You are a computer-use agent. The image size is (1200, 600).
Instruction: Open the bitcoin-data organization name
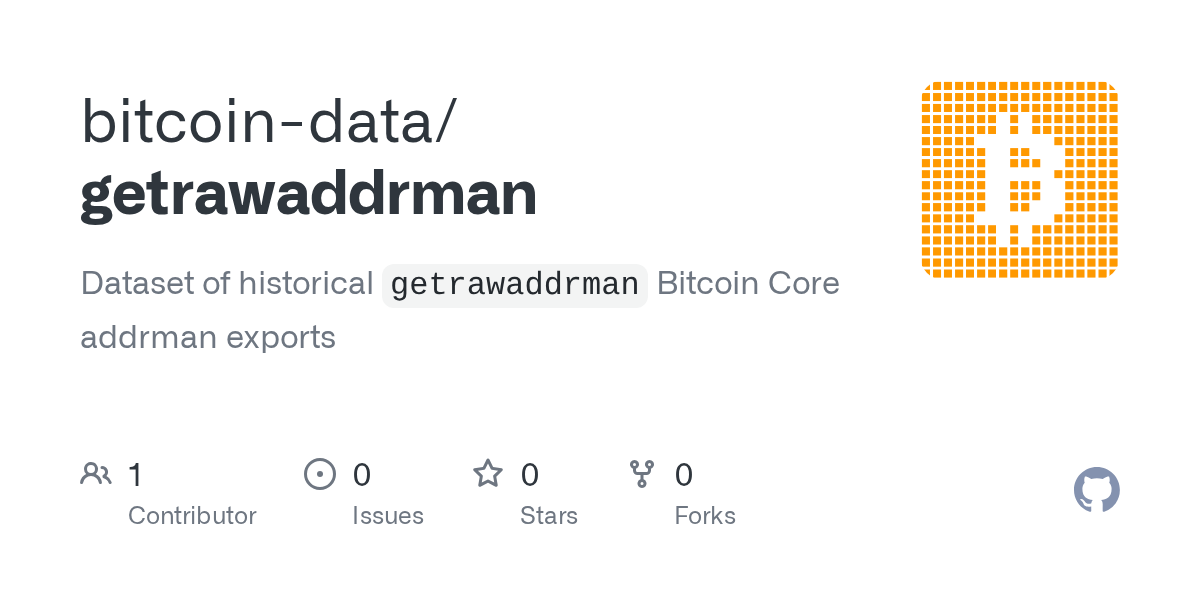pos(268,122)
